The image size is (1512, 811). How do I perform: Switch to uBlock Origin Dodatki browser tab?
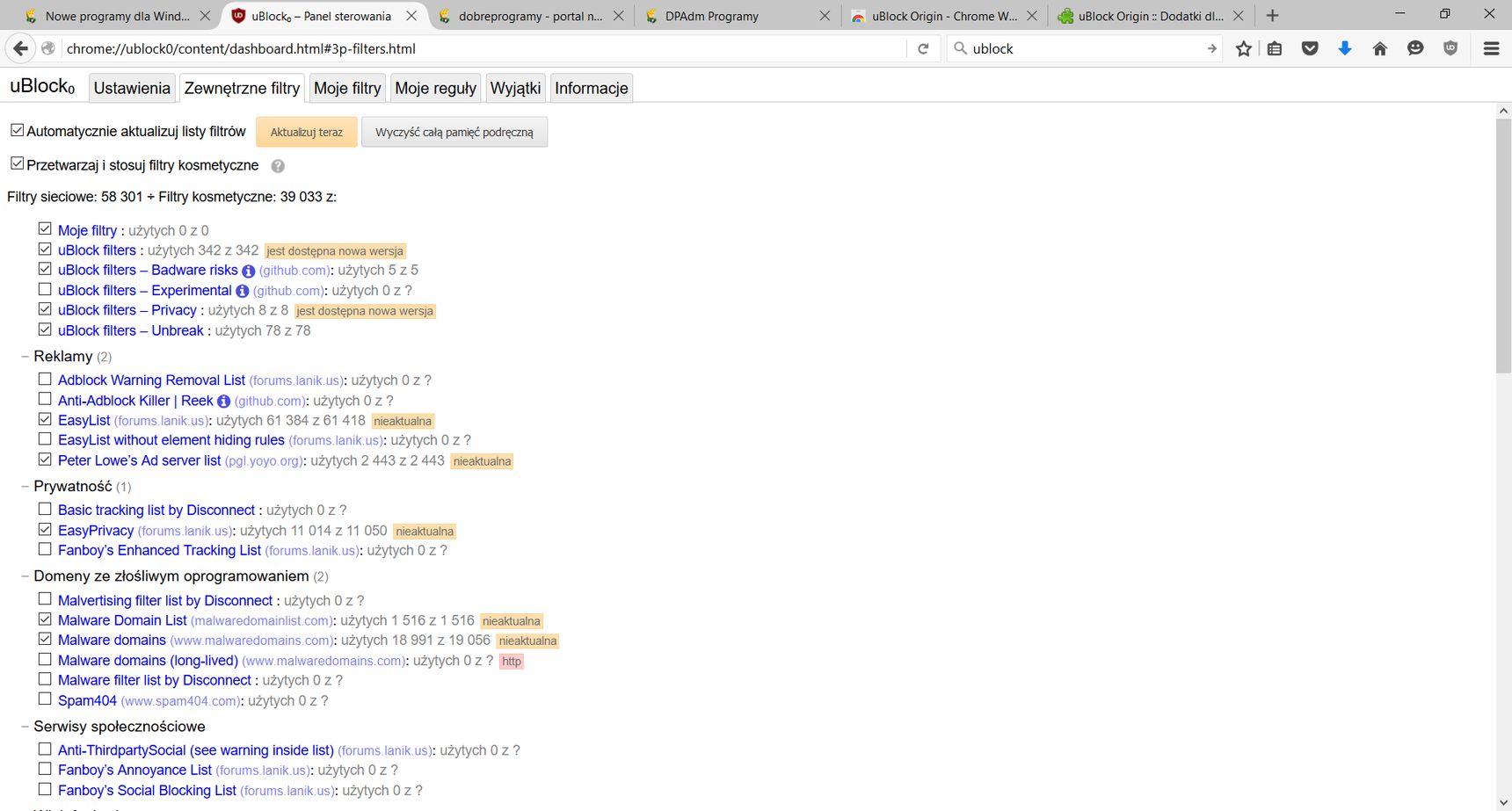(x=1151, y=16)
